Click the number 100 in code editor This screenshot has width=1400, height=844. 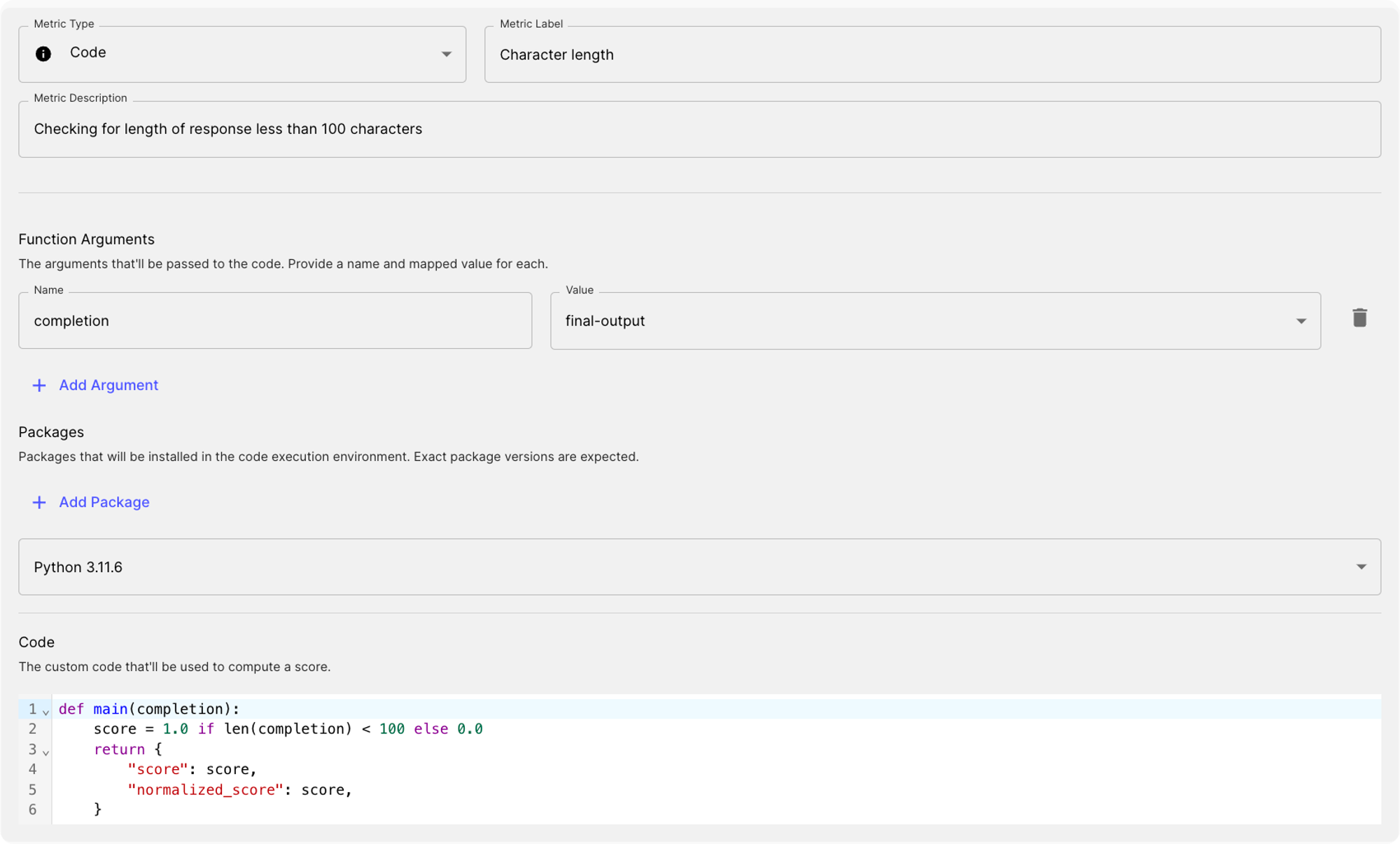click(391, 729)
